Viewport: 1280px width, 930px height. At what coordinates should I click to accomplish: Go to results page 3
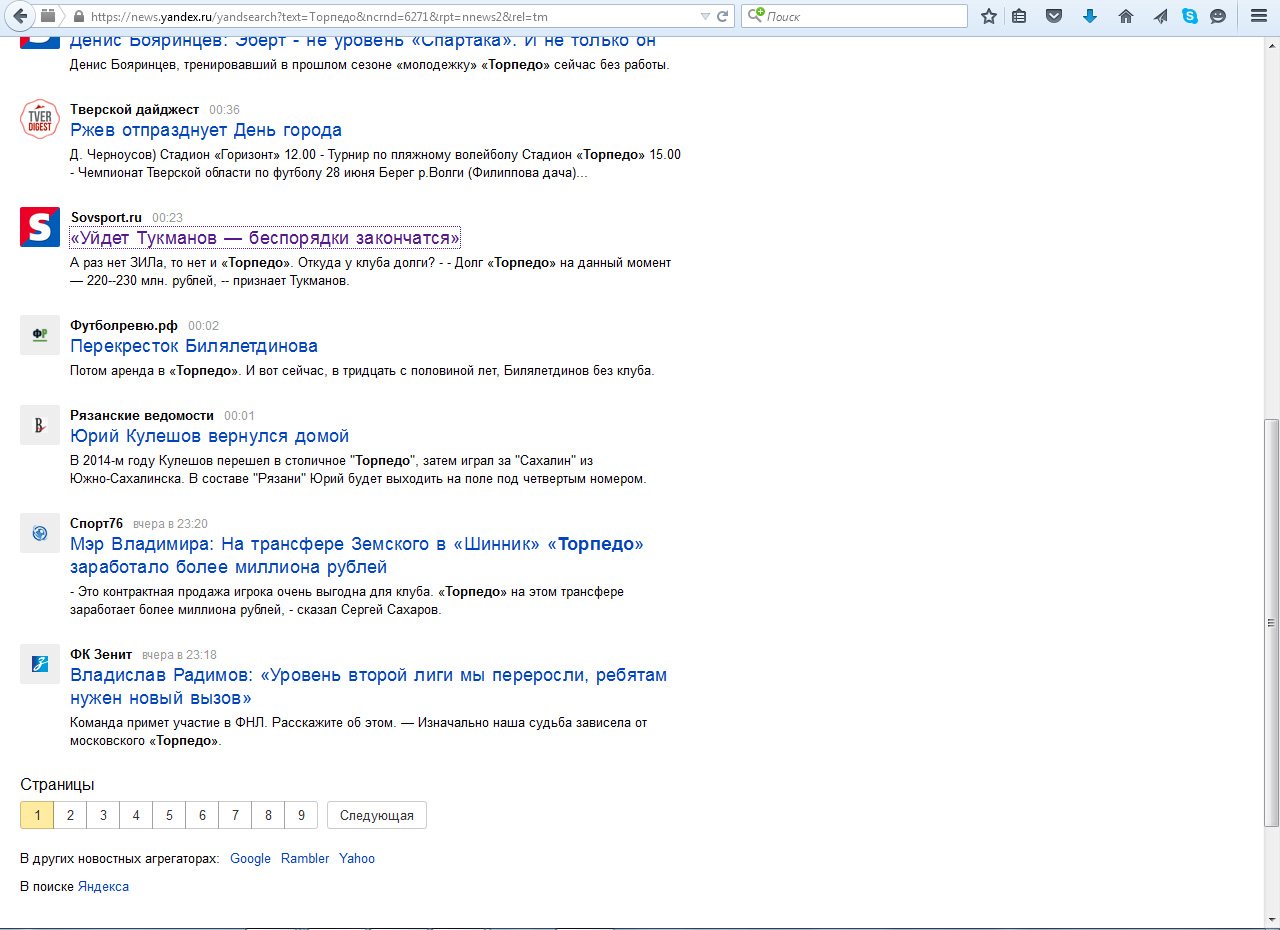103,815
